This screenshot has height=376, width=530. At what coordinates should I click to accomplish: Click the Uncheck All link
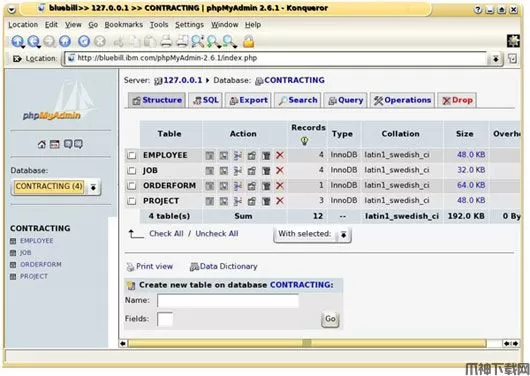(217, 234)
